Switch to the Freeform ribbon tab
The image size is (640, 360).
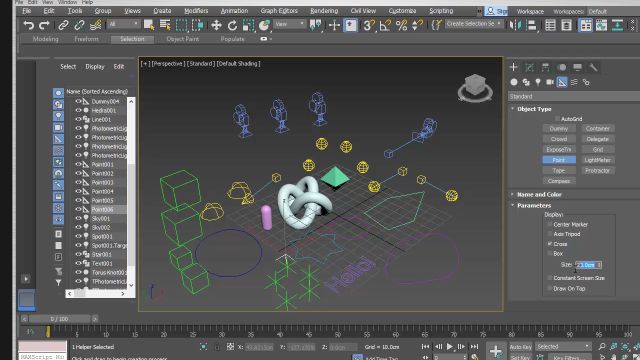coord(86,39)
